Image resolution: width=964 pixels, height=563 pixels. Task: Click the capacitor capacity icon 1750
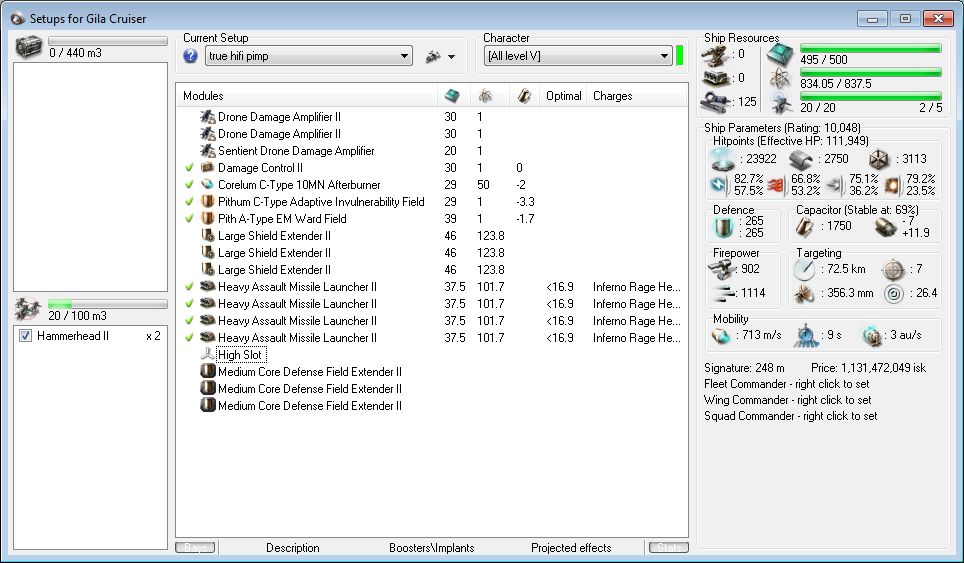pos(804,227)
